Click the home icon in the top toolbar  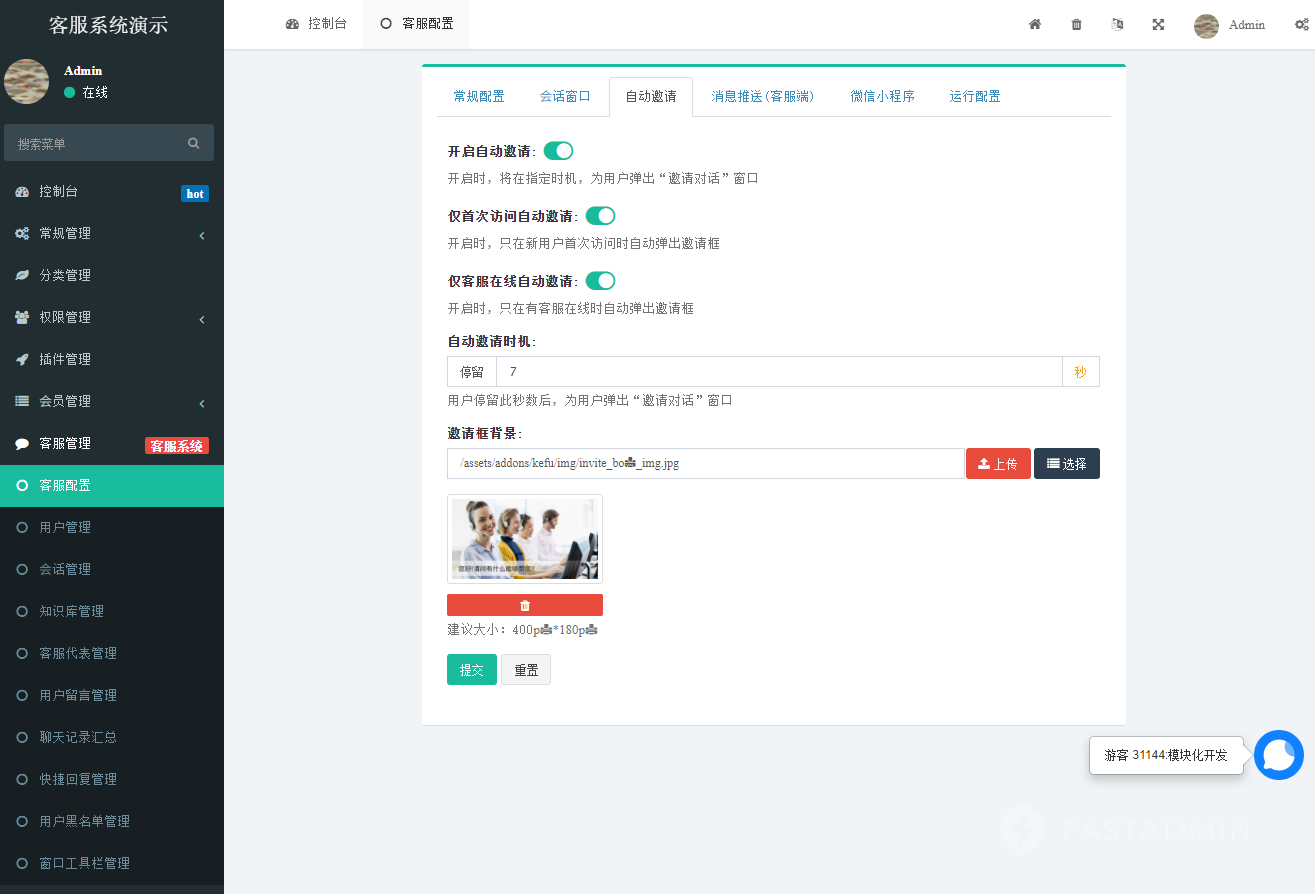click(x=1035, y=24)
